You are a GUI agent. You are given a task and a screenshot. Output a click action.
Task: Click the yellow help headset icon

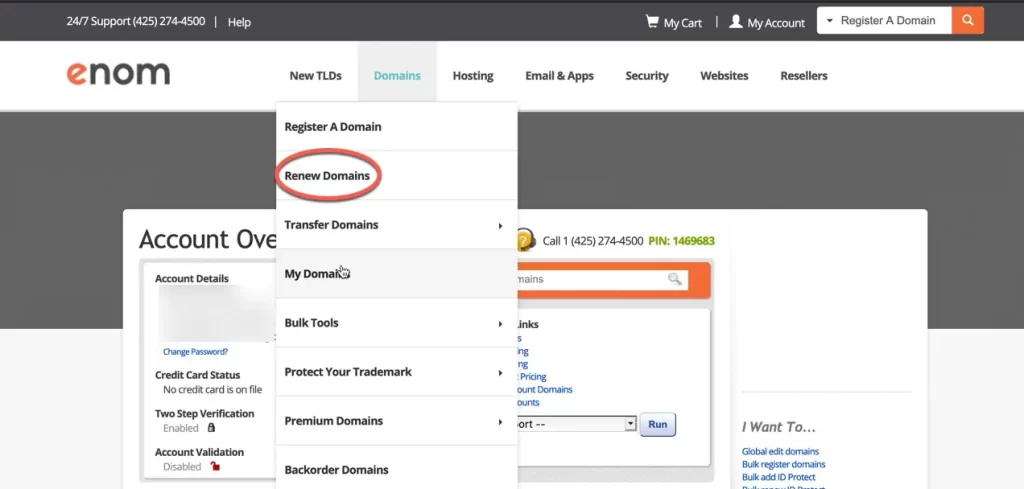click(x=526, y=240)
